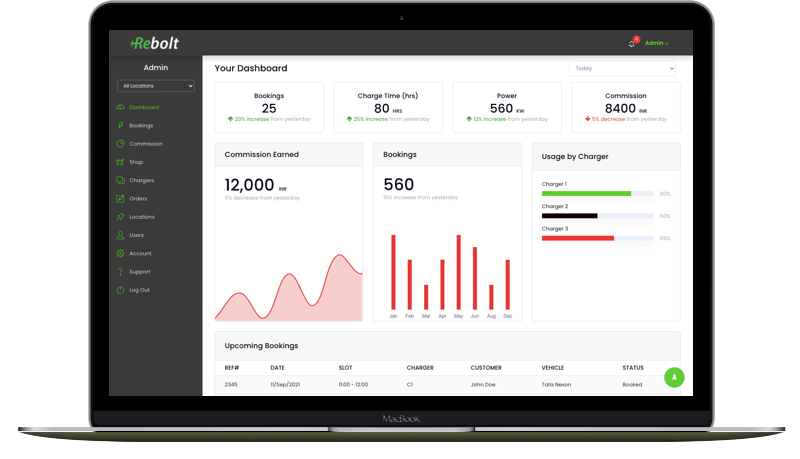Expand the Admin user menu

656,44
